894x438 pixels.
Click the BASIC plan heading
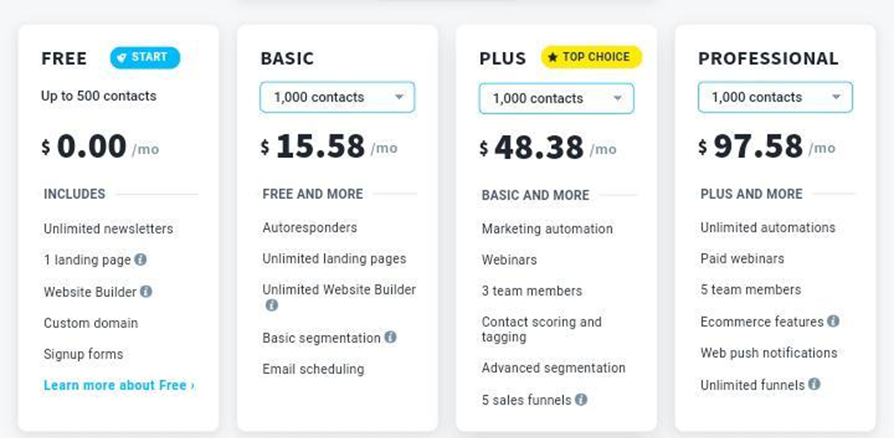(x=287, y=58)
